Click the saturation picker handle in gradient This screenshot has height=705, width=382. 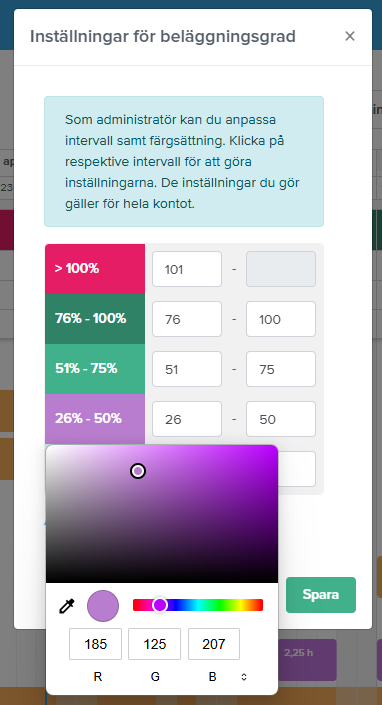138,471
